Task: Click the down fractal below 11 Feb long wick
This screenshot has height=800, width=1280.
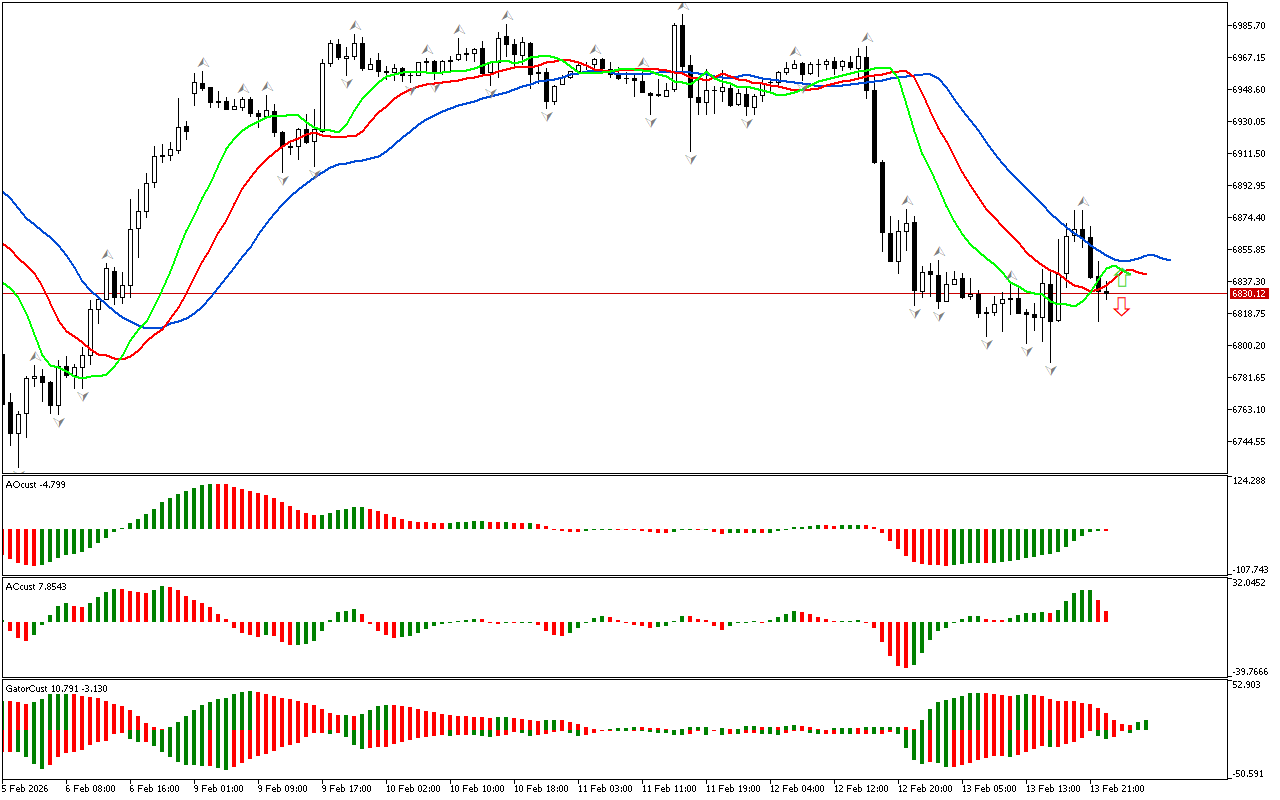Action: click(690, 159)
